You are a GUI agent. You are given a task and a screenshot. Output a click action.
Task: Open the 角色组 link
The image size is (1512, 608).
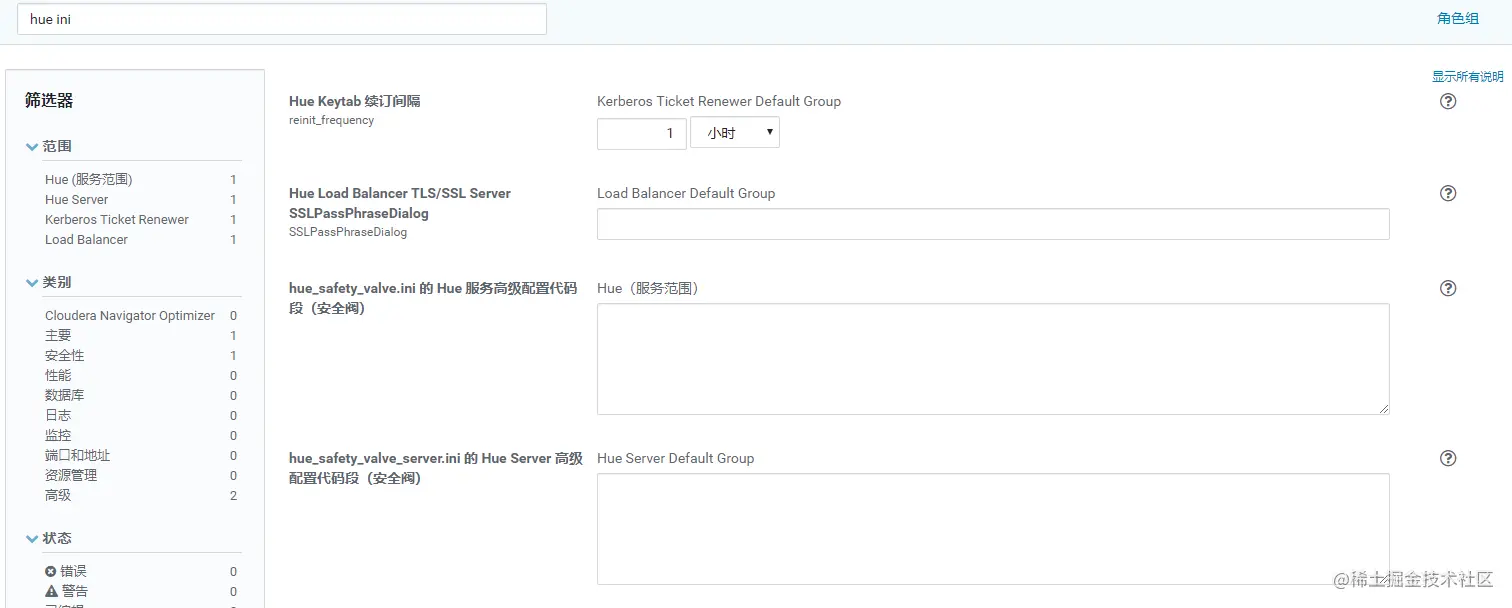[x=1457, y=18]
